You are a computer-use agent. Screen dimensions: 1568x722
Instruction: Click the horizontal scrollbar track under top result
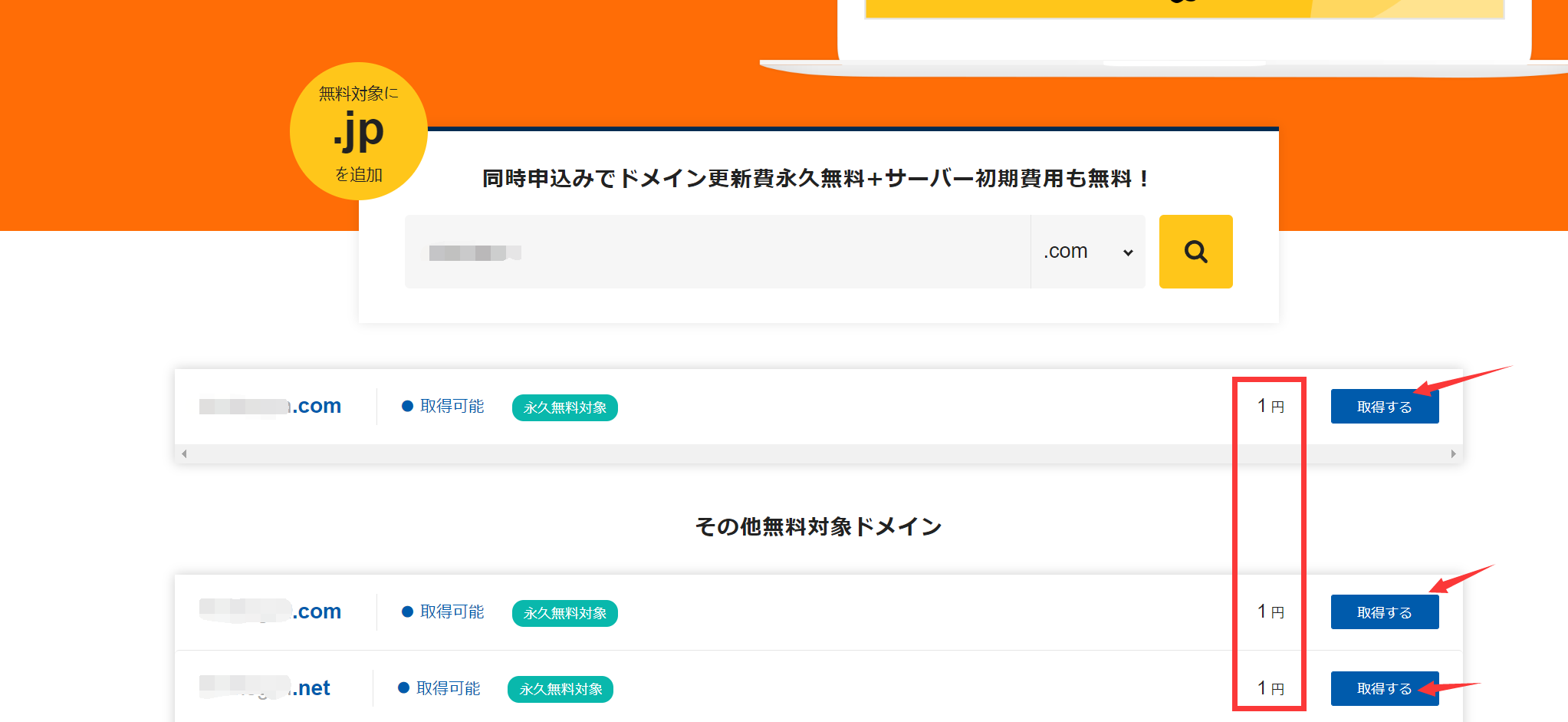point(818,454)
